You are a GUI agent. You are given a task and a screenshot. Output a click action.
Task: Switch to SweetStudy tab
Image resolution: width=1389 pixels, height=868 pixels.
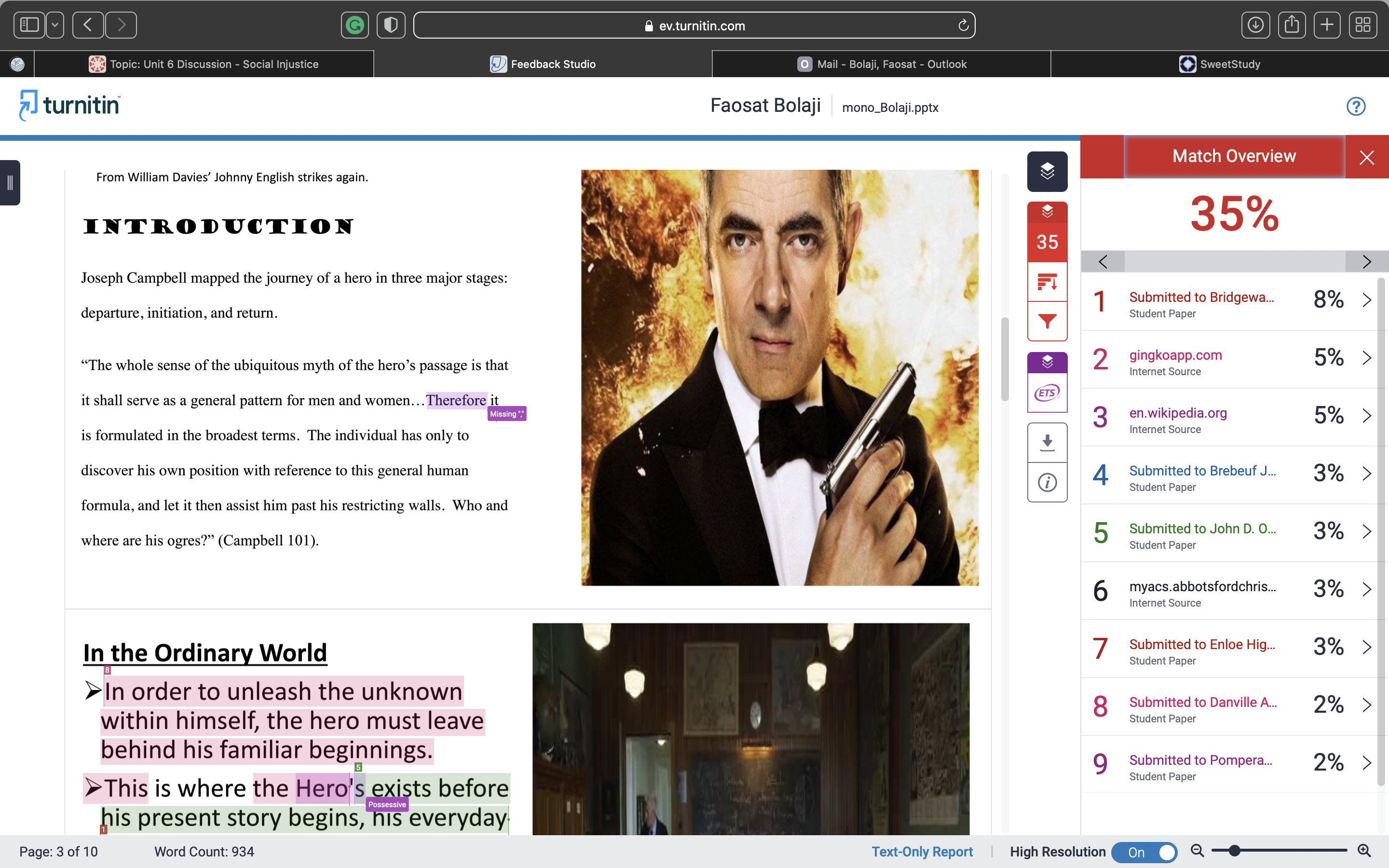1220,64
